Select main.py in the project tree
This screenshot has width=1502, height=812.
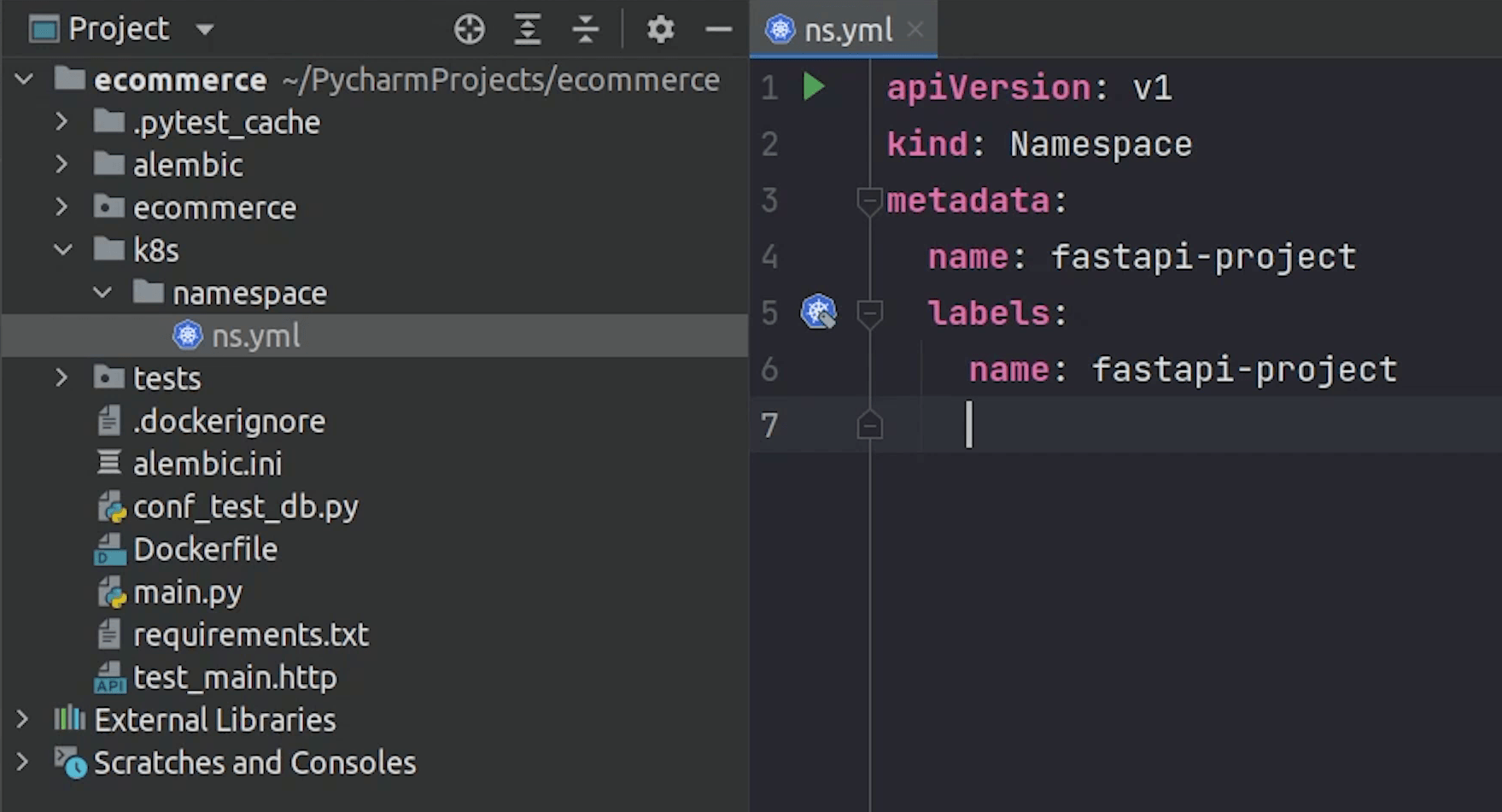click(x=187, y=593)
